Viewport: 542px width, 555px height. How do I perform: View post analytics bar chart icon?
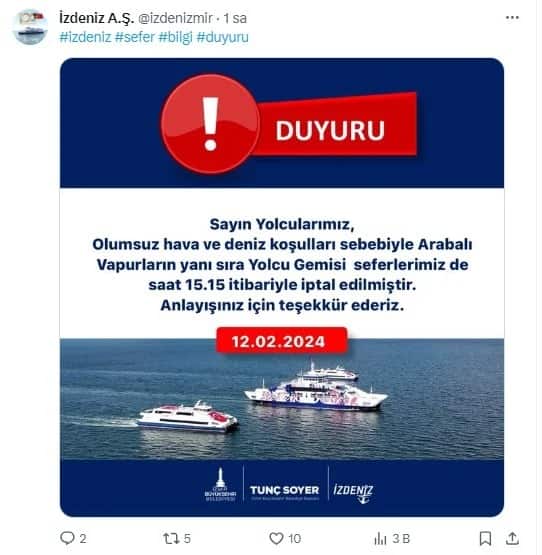pyautogui.click(x=380, y=539)
